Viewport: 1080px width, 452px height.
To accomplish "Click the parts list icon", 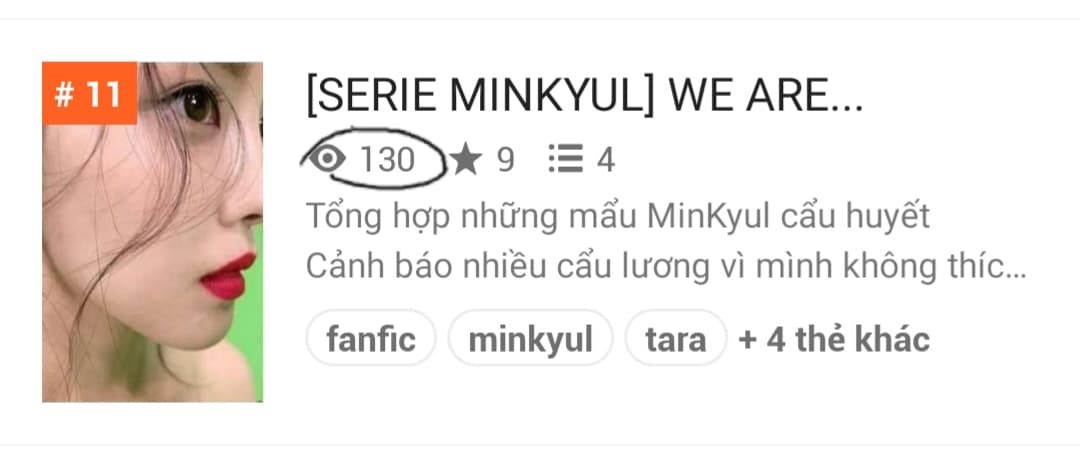I will point(566,159).
